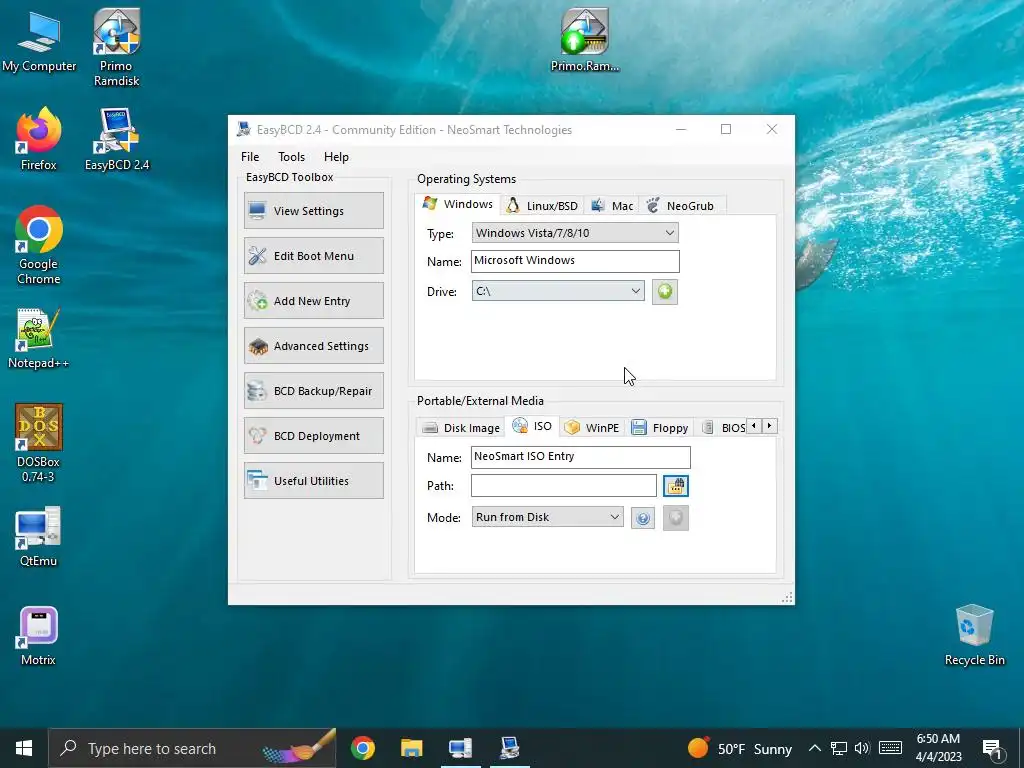Open the 50°F Sunny weather widget
This screenshot has height=768, width=1024.
click(739, 748)
